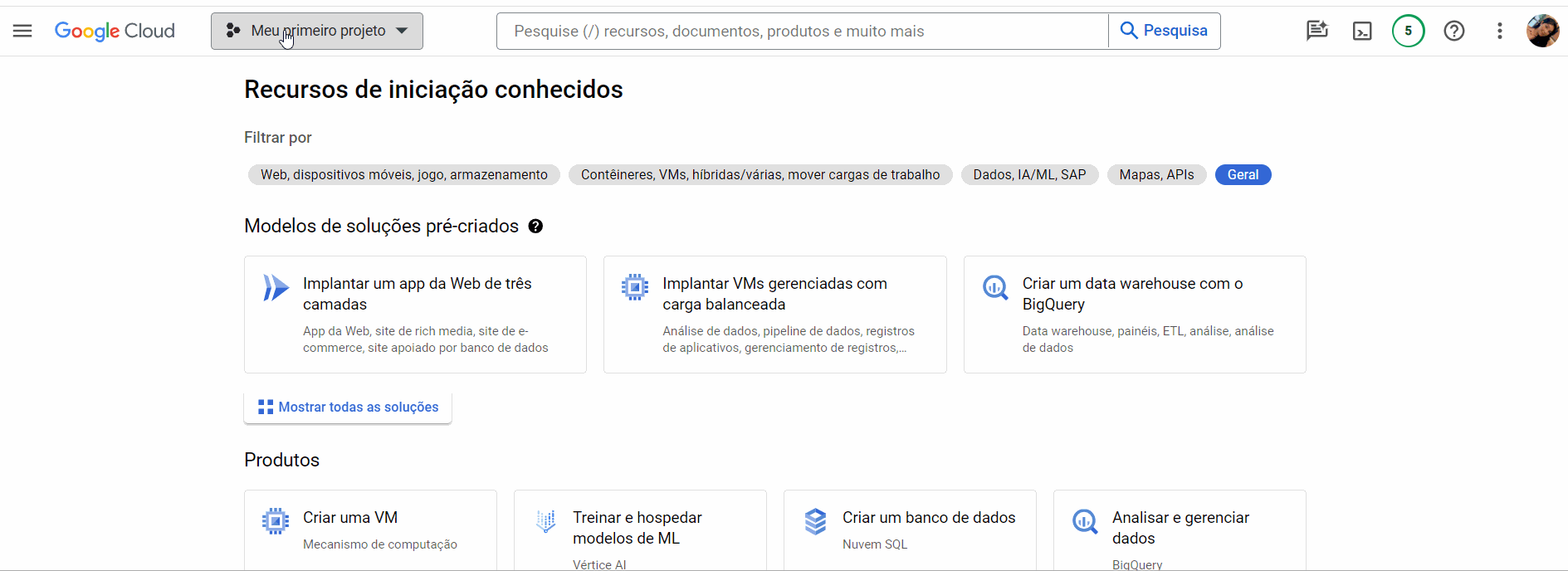Filter by Web, dispositivos móveis, jogo, armazenamento
The height and width of the screenshot is (571, 1568).
pyautogui.click(x=404, y=174)
